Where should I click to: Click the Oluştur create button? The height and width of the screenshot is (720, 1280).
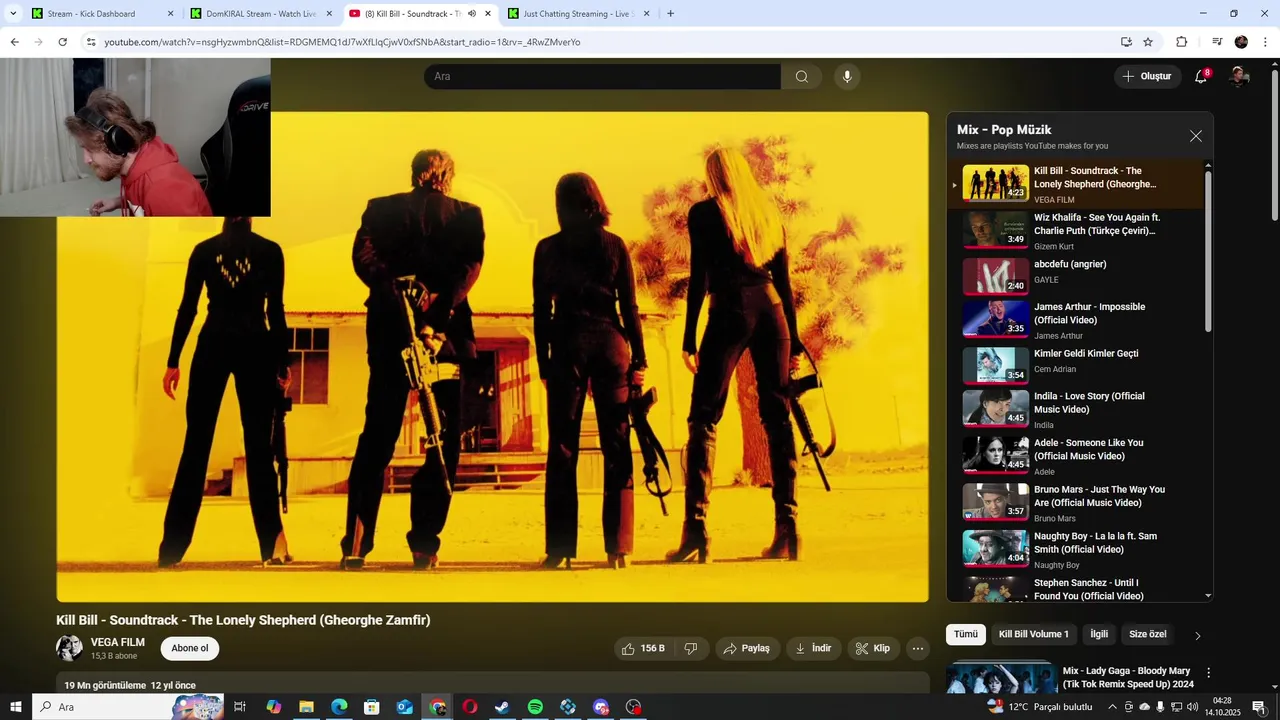click(1147, 77)
